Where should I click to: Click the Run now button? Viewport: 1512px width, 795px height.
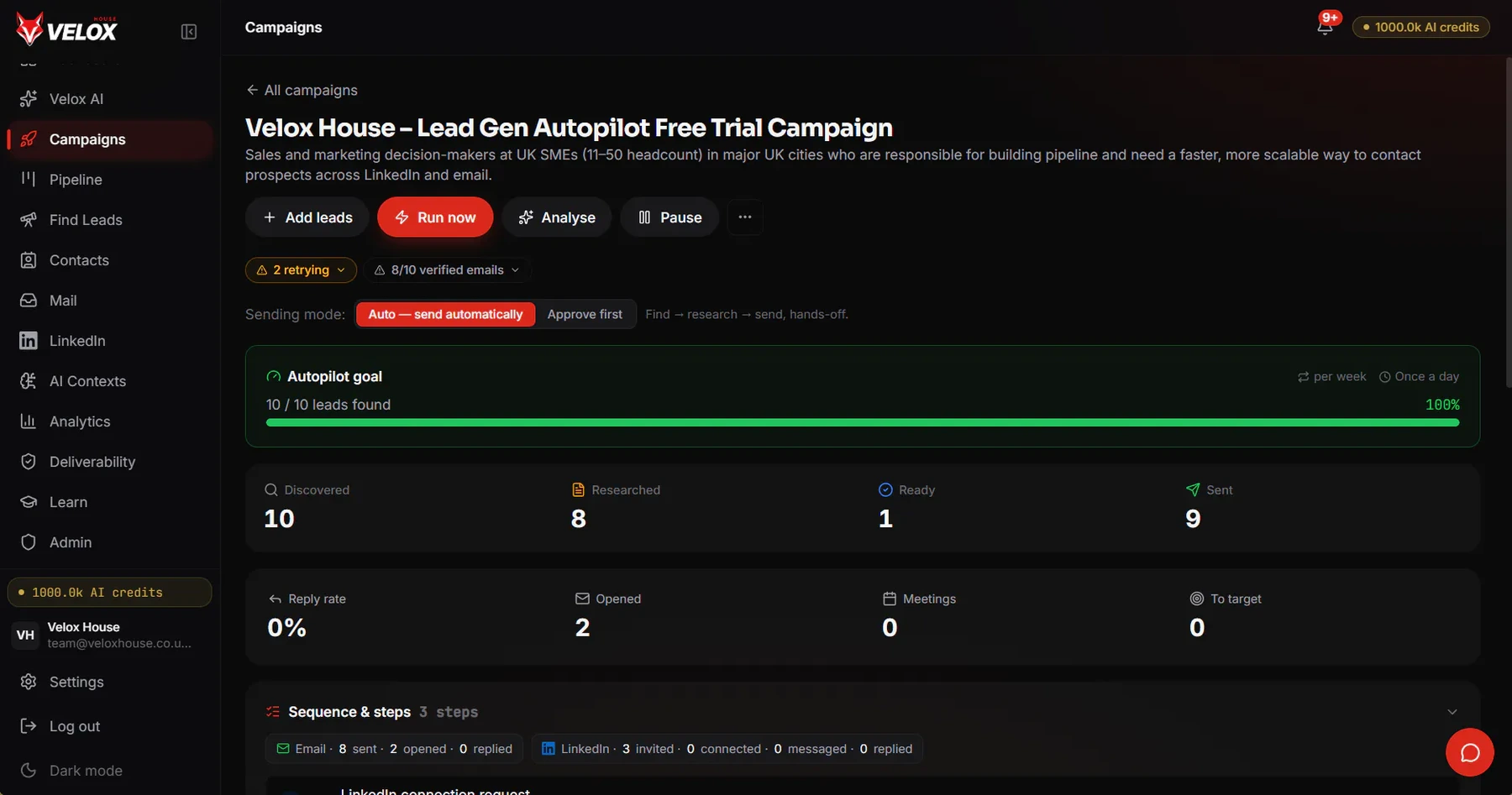click(435, 217)
